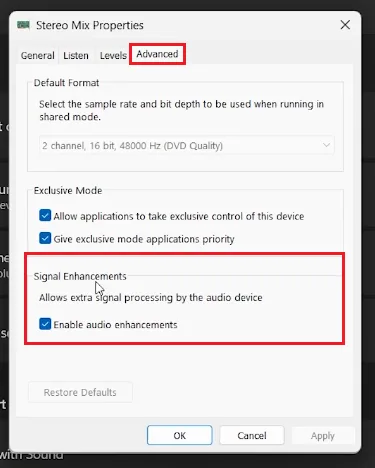The height and width of the screenshot is (468, 375).
Task: Open the Listen tab
Action: 76,55
